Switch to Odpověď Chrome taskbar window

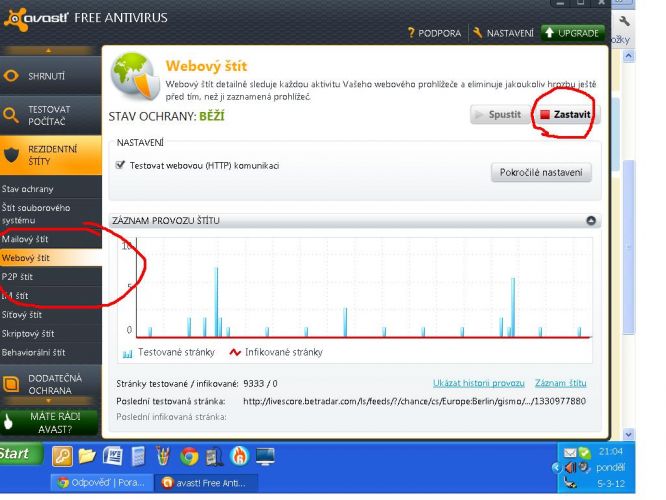102,483
